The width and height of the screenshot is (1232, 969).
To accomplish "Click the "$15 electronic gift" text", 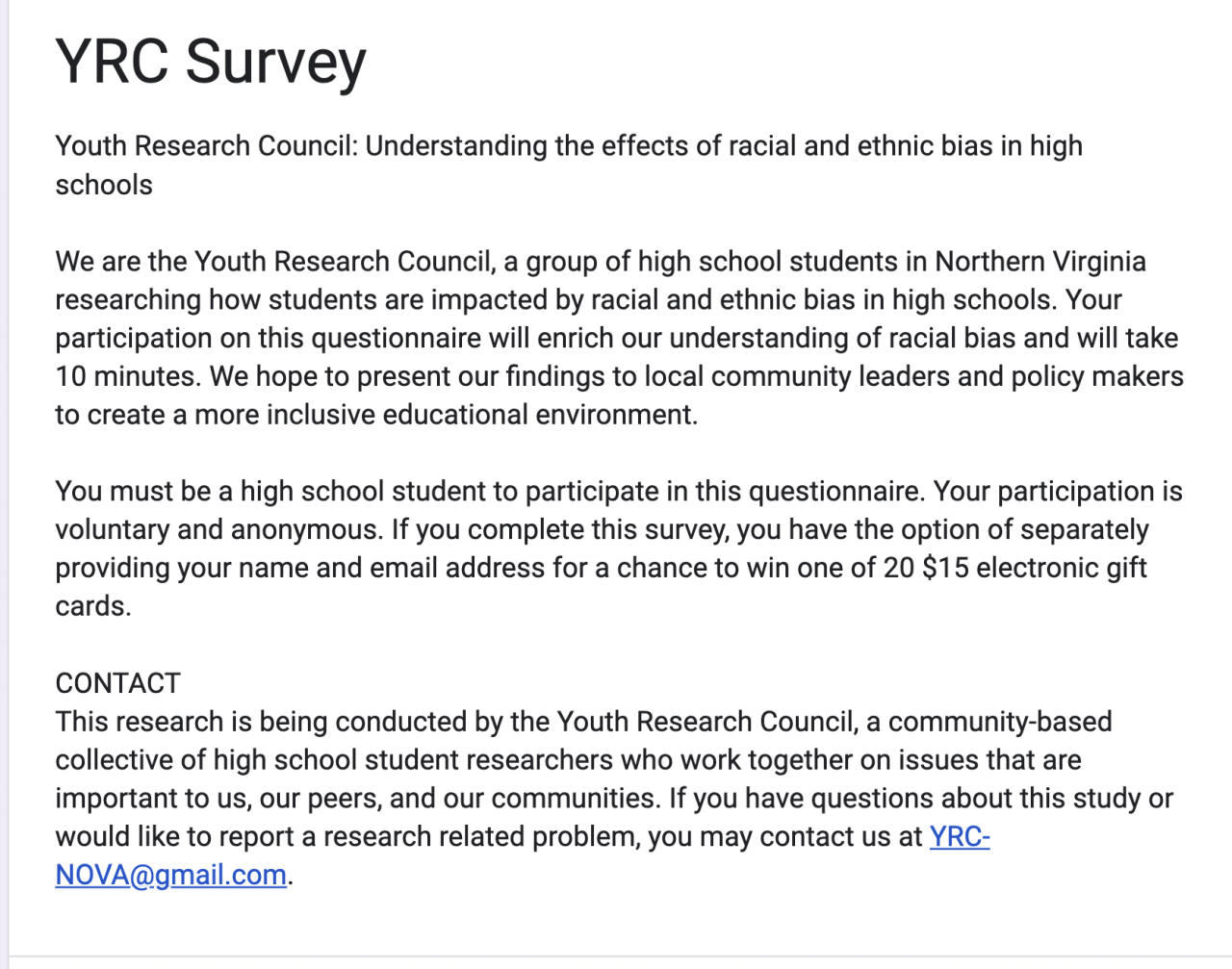I will point(1034,568).
